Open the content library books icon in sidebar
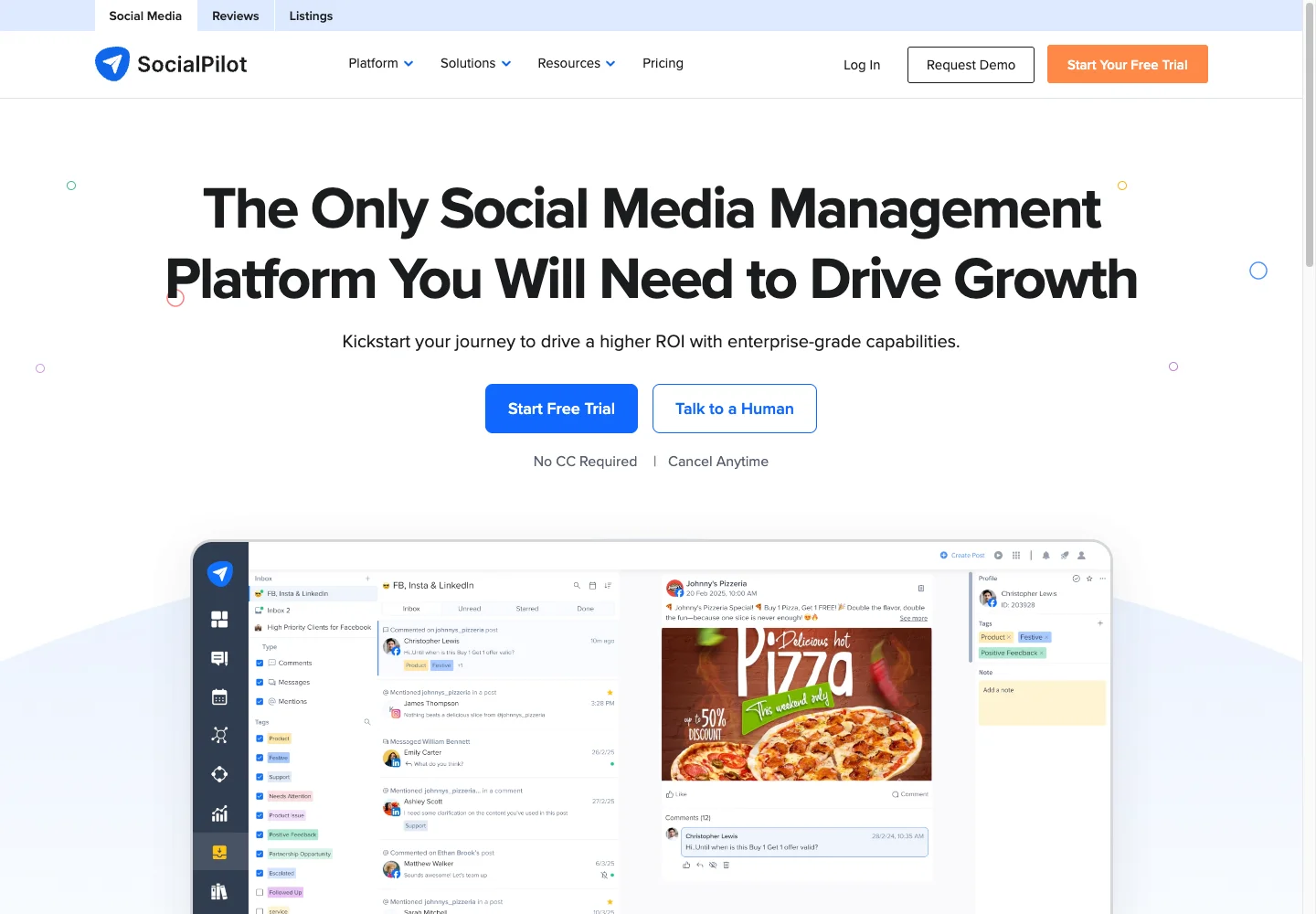The width and height of the screenshot is (1316, 914). tap(219, 891)
